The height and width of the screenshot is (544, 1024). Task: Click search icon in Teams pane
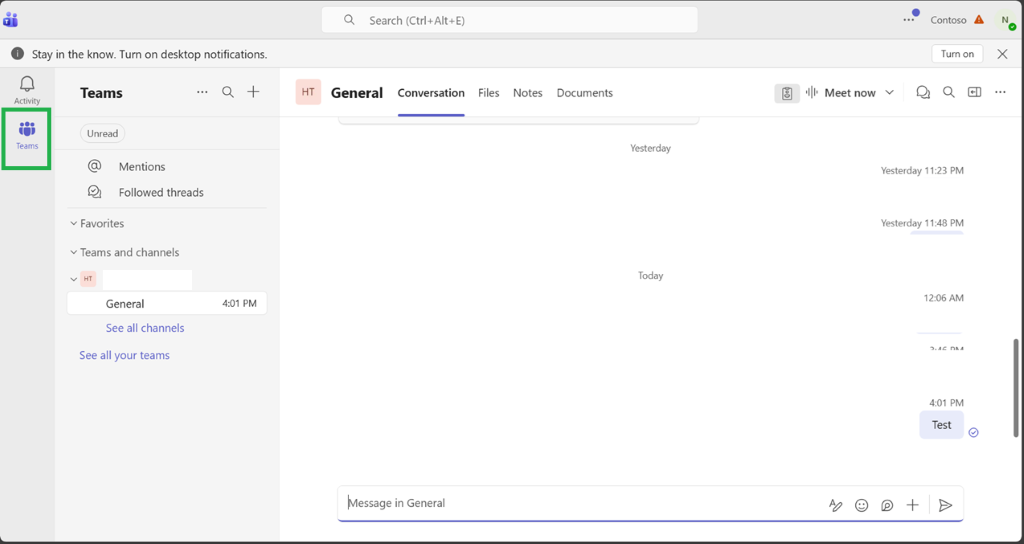[228, 92]
